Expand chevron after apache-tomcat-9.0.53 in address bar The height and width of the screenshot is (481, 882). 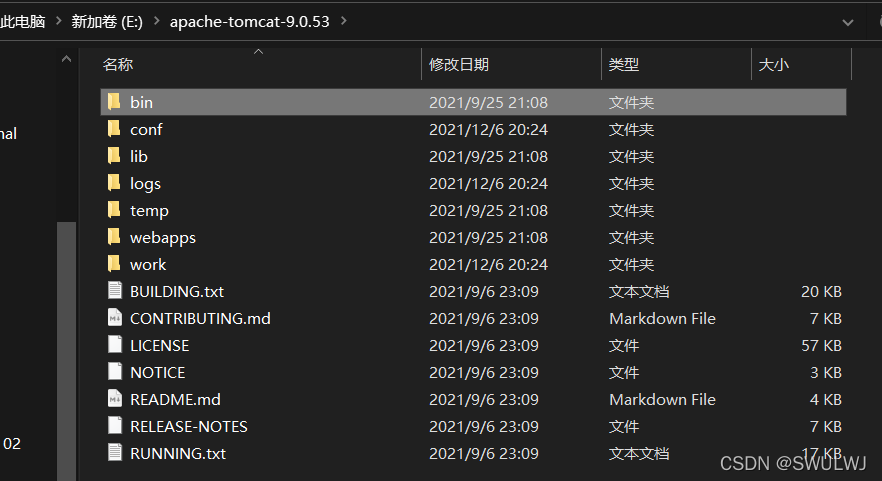[344, 21]
